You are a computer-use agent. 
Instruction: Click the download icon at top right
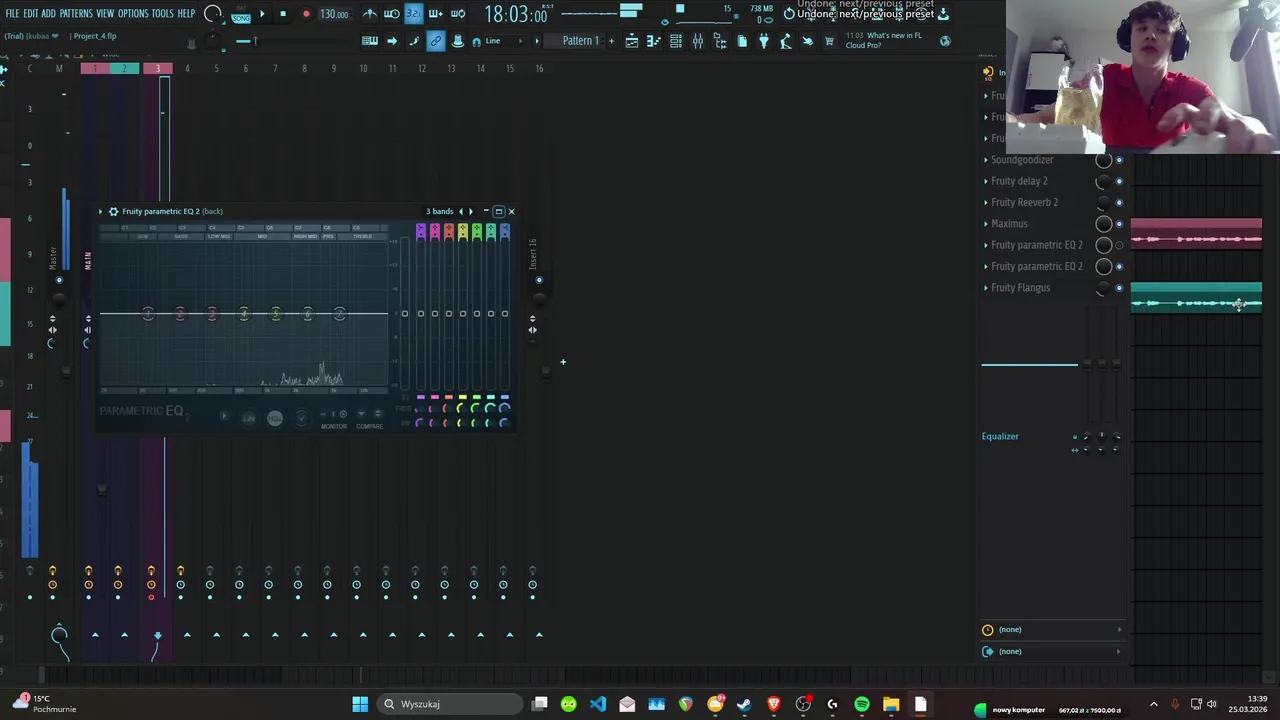tap(943, 14)
